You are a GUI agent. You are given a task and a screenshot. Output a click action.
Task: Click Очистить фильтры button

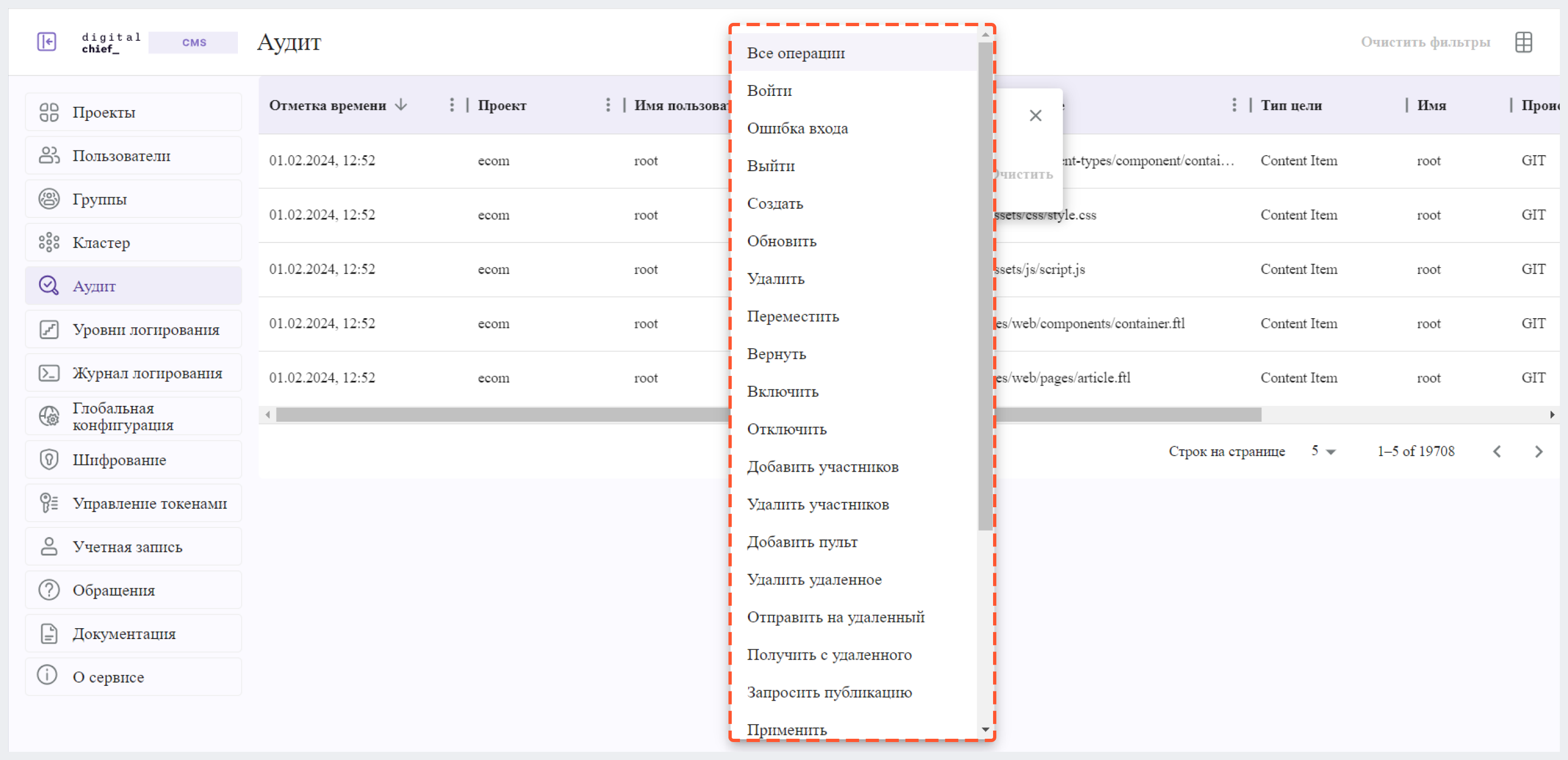pos(1425,41)
